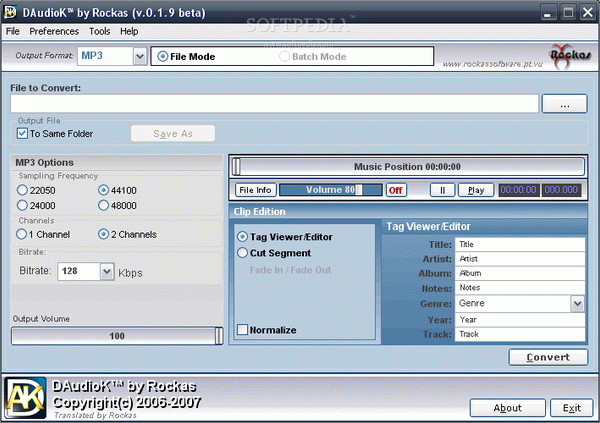The image size is (600, 423).
Task: Click the Track tag field
Action: (x=520, y=334)
